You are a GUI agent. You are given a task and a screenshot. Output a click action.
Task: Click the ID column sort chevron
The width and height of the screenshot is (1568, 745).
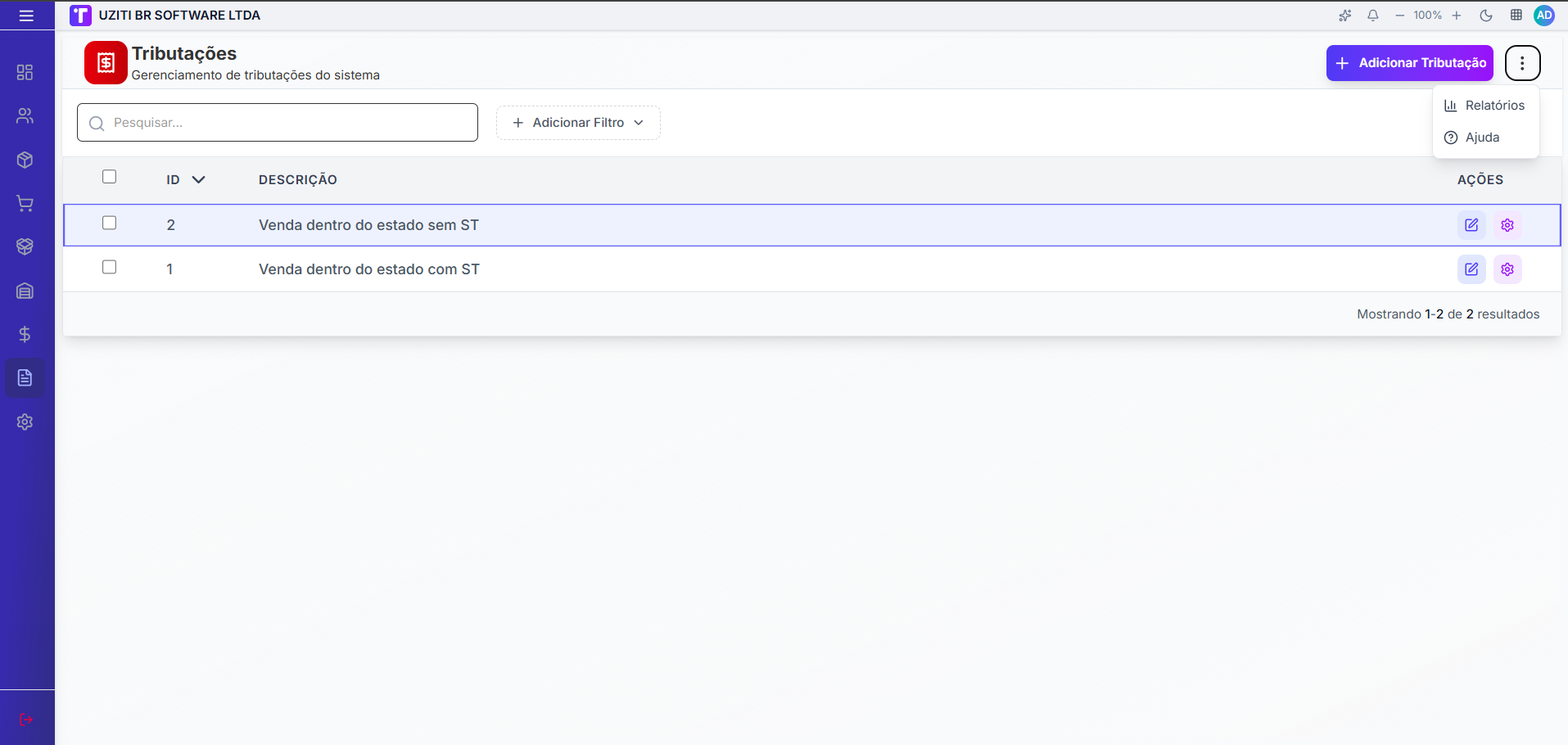(x=198, y=179)
